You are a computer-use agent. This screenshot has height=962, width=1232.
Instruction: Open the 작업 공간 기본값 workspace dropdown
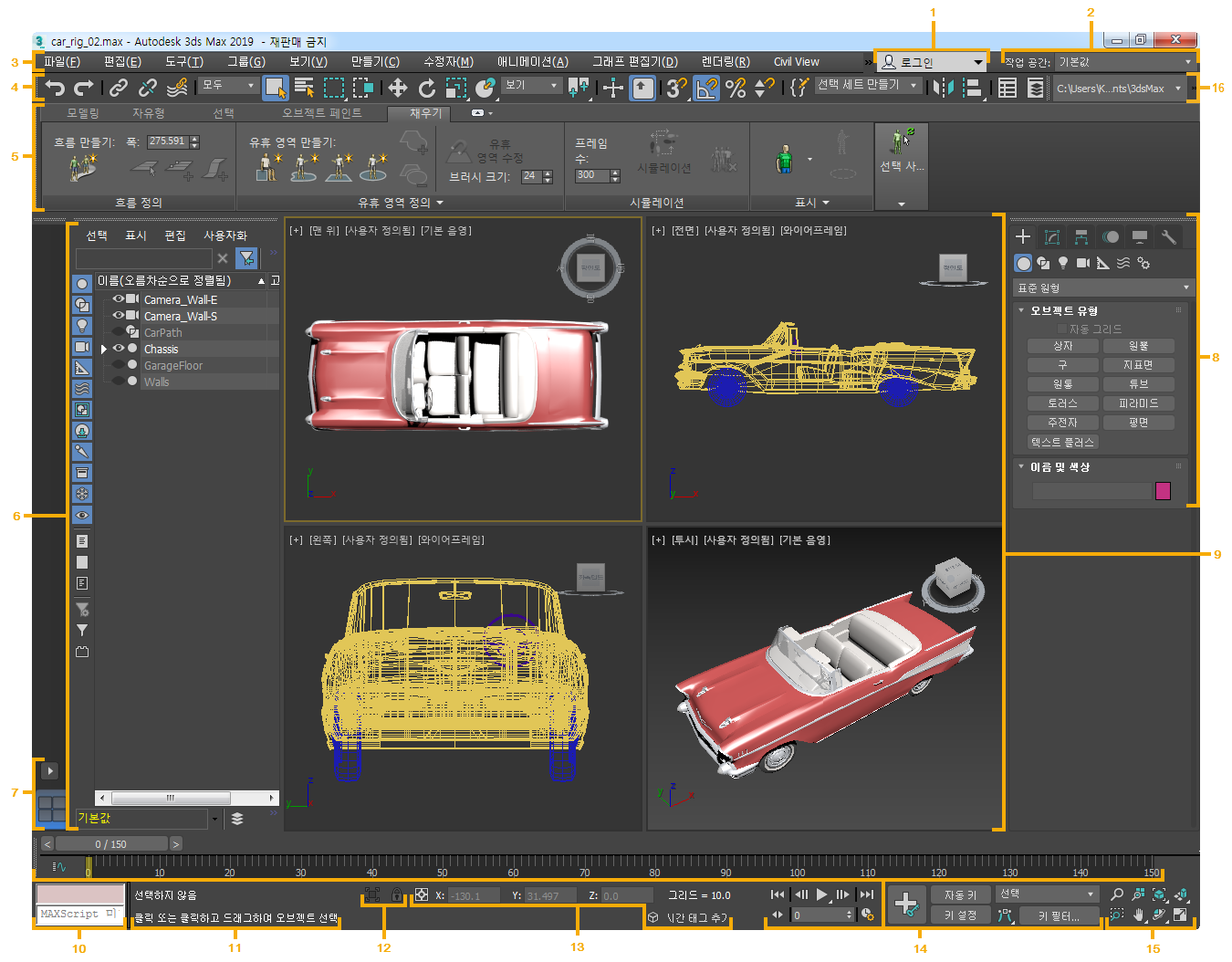[1124, 62]
